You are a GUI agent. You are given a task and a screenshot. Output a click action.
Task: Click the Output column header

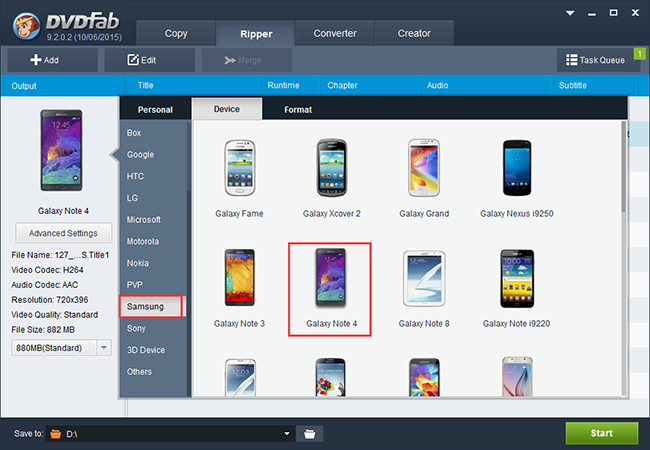pyautogui.click(x=24, y=86)
